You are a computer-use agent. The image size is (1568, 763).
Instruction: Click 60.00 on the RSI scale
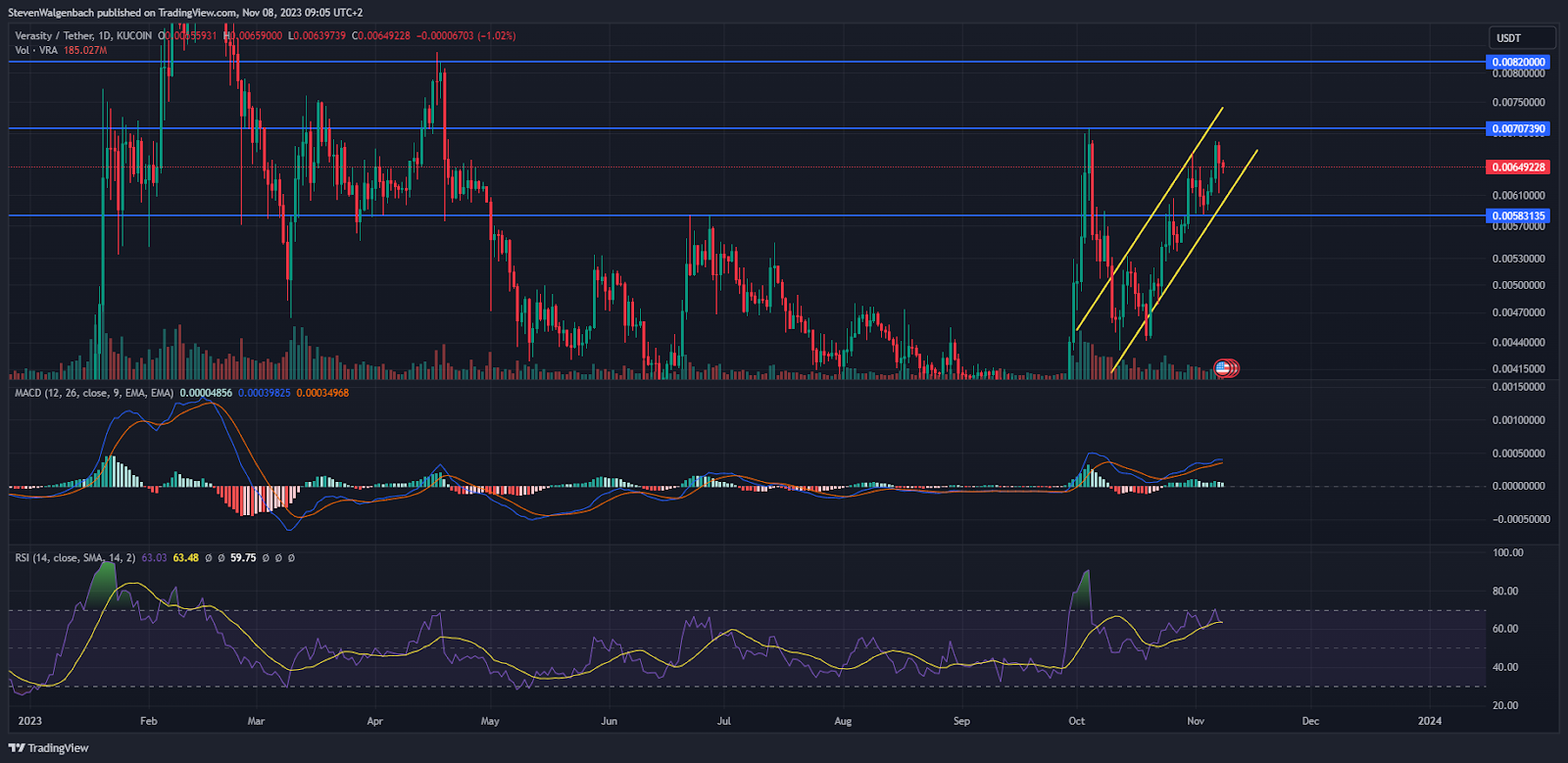click(1504, 629)
